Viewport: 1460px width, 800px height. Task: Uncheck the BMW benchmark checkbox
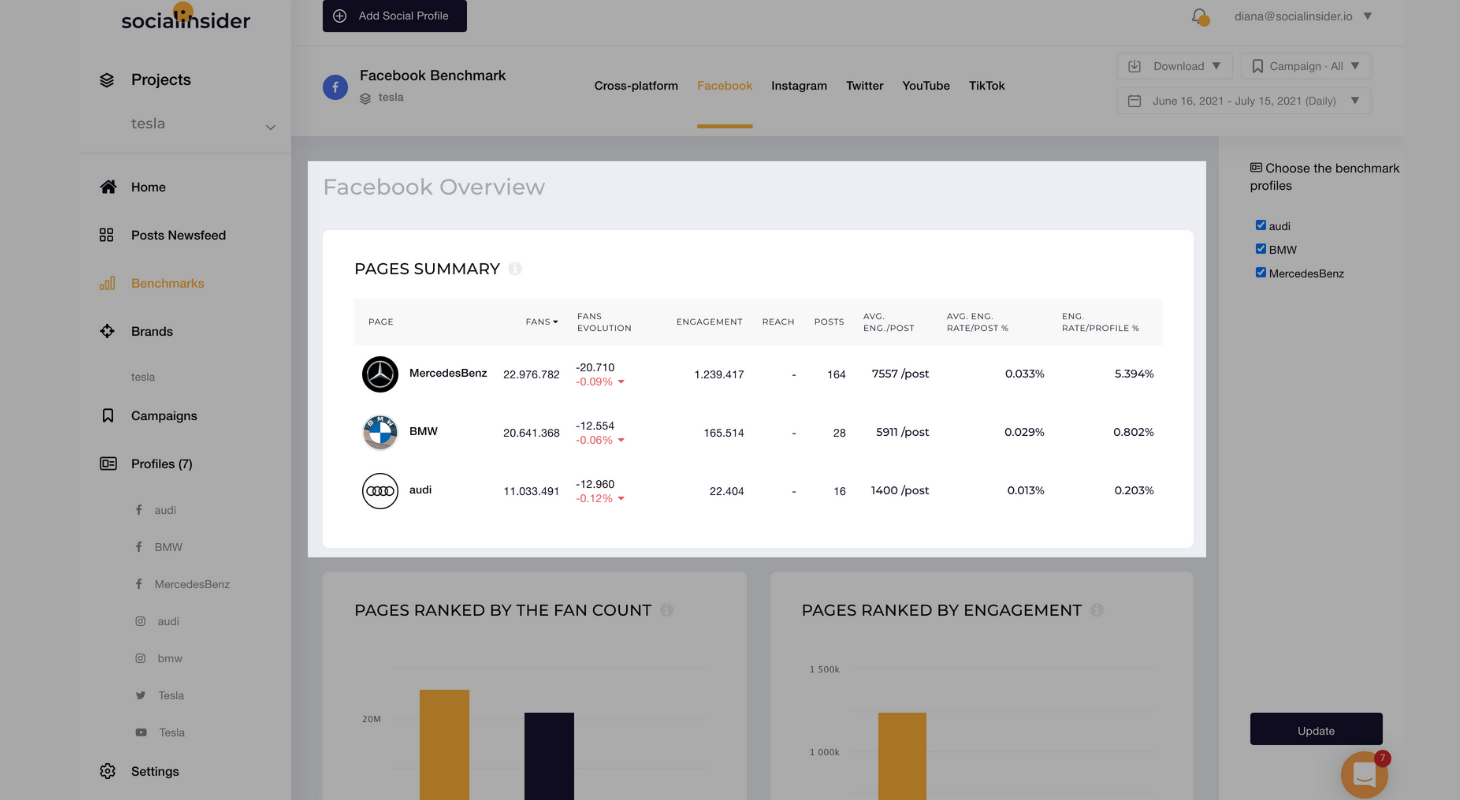(x=1261, y=249)
